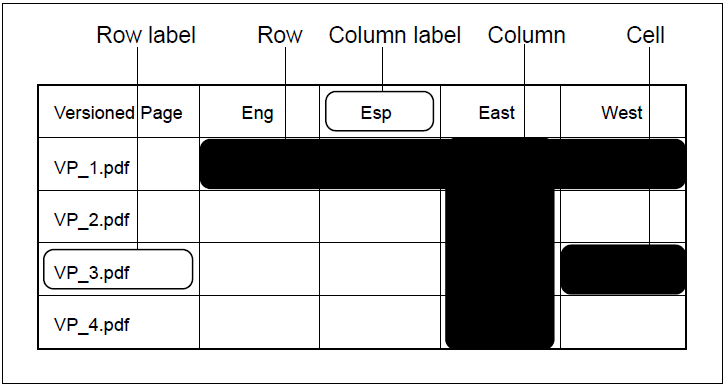Click the empty VP_3.pdf Eng cell
The width and height of the screenshot is (725, 386).
pyautogui.click(x=259, y=269)
